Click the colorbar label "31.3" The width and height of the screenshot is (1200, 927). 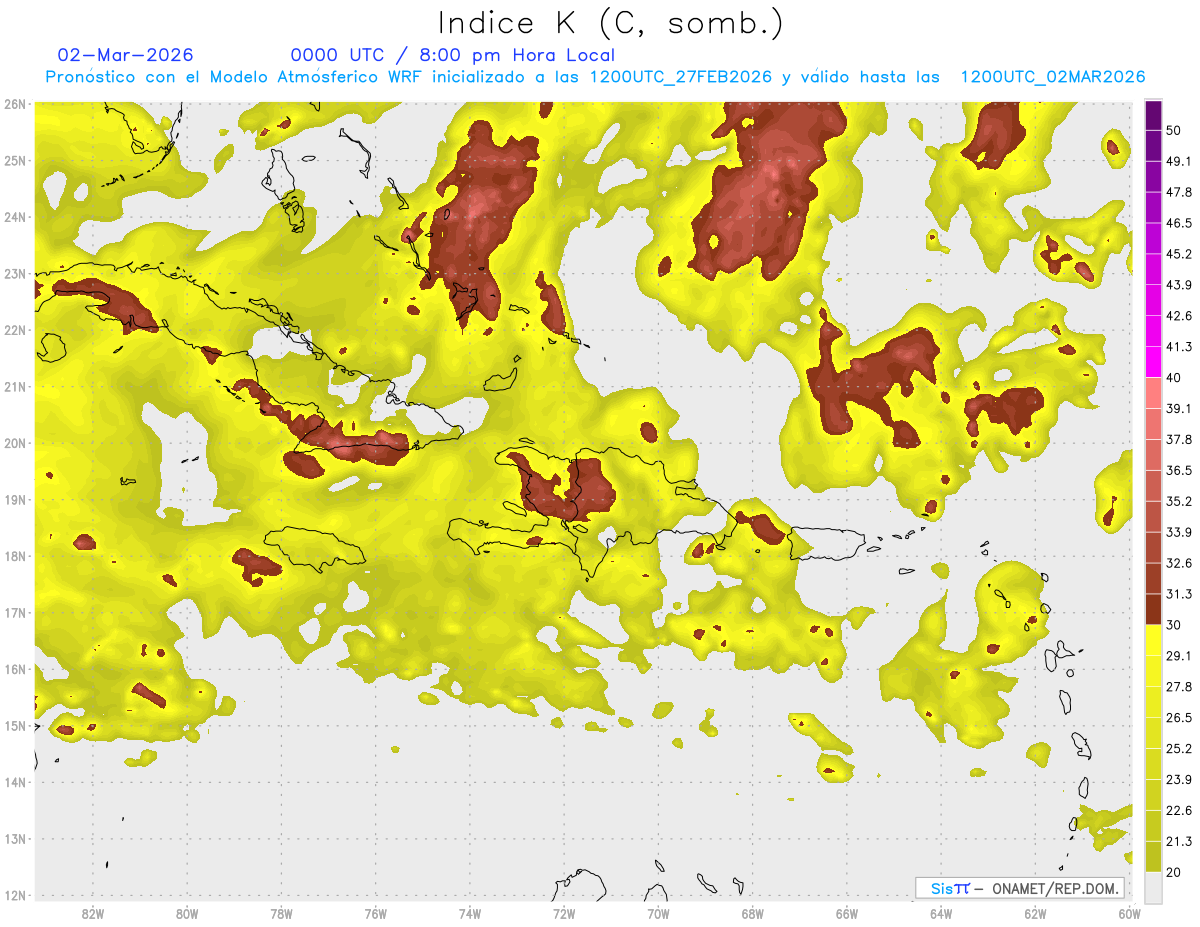tap(1179, 594)
